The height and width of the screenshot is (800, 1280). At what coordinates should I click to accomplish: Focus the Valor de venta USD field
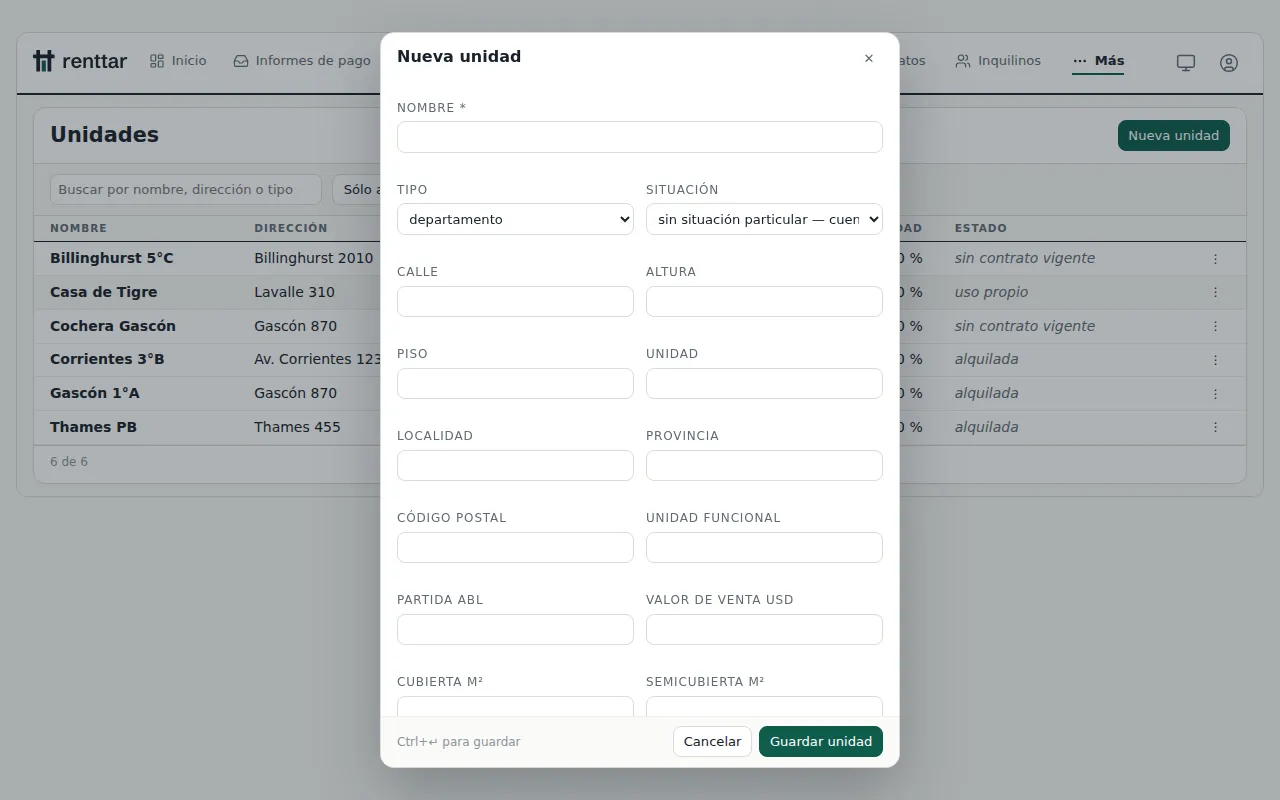(x=764, y=629)
